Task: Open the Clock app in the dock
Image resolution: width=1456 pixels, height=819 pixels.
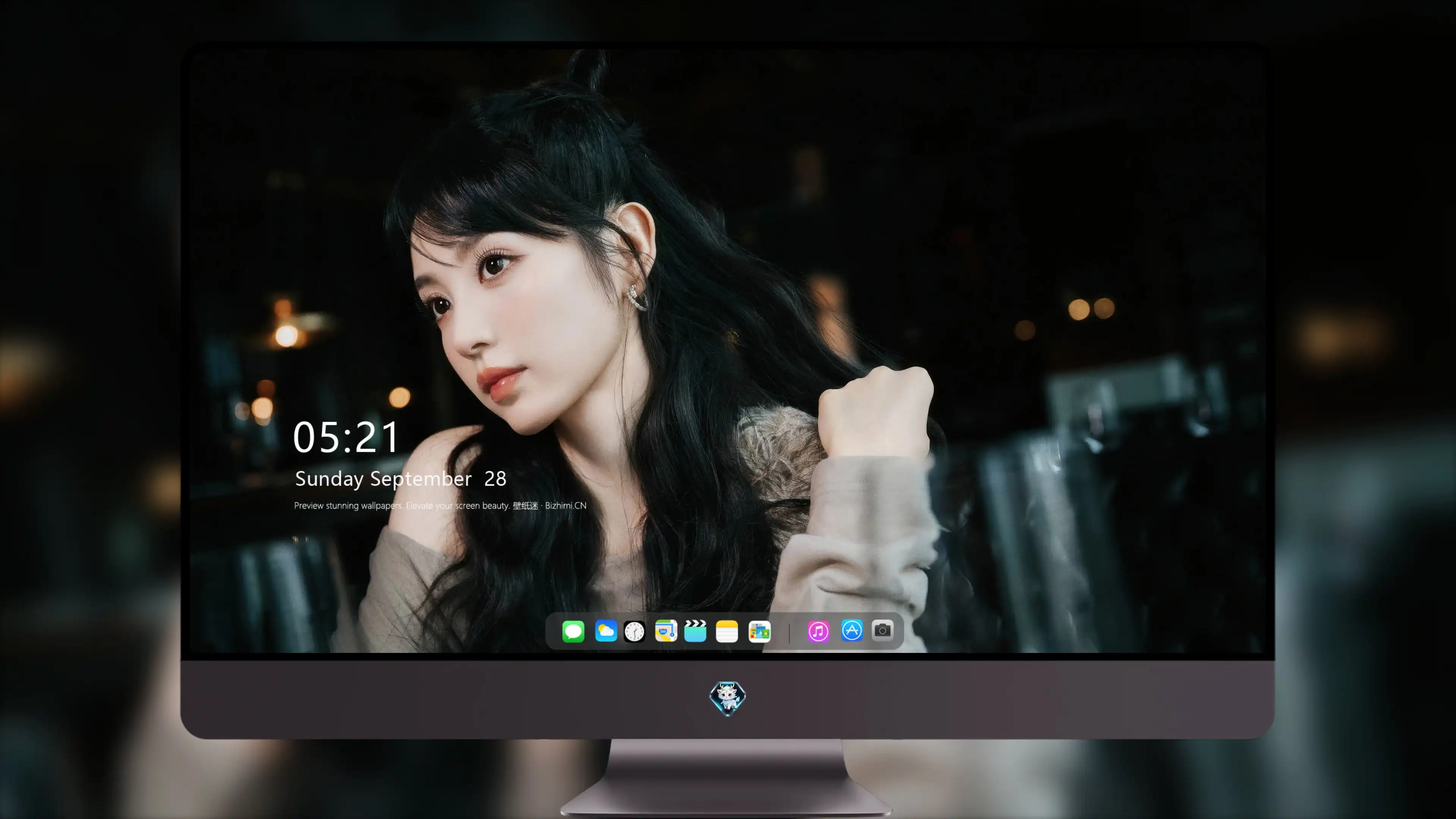Action: (x=634, y=631)
